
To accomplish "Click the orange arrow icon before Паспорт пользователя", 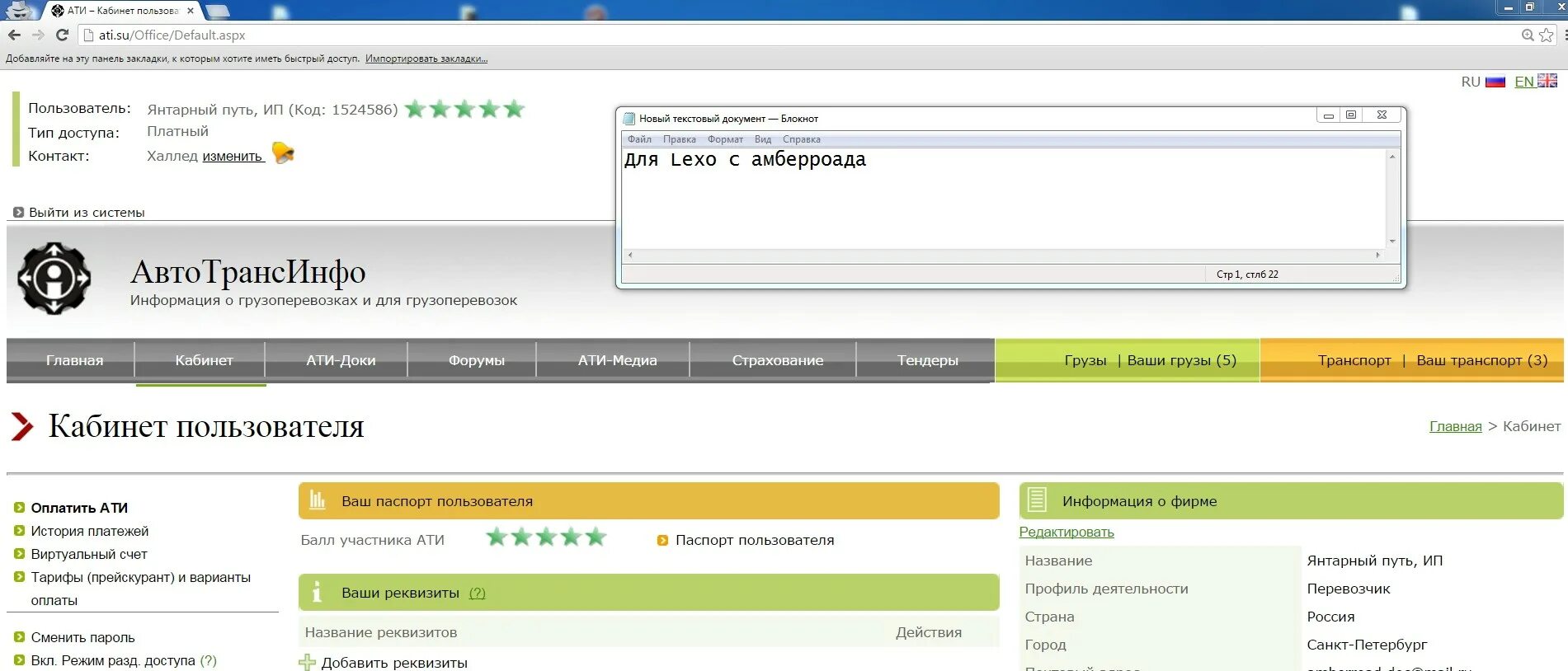I will (662, 541).
